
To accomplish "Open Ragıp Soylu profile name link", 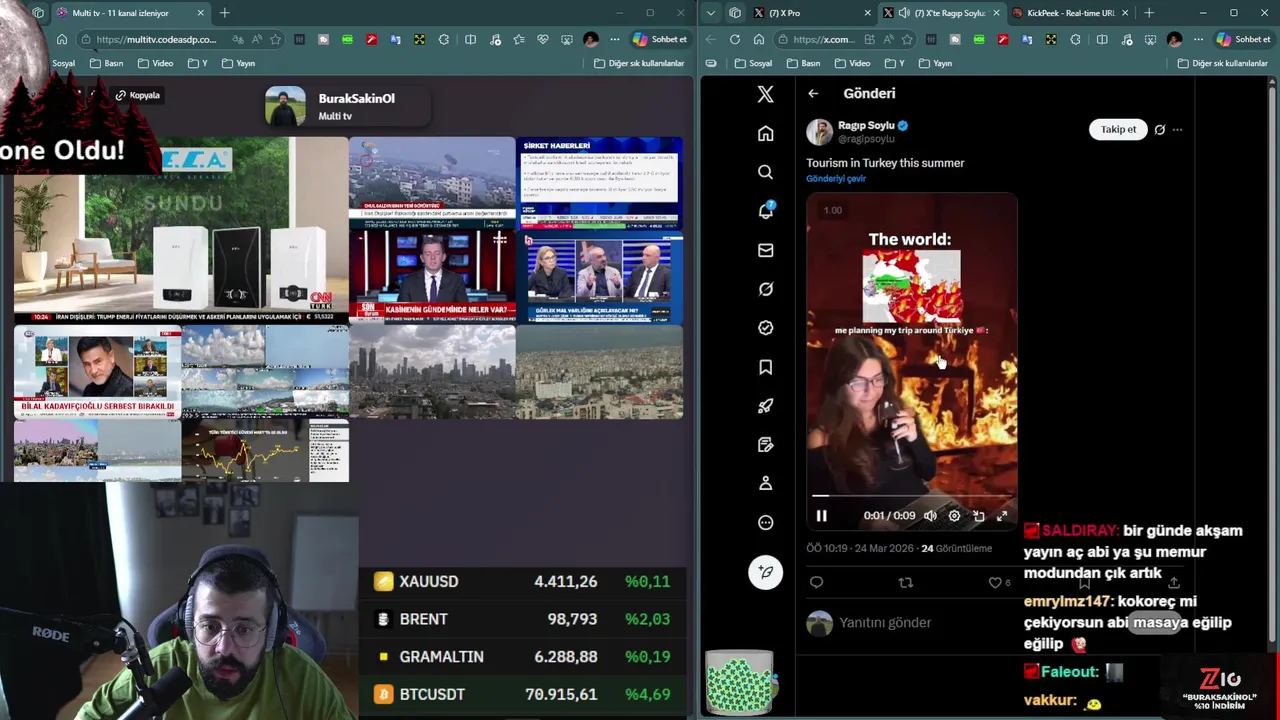I will click(x=866, y=125).
